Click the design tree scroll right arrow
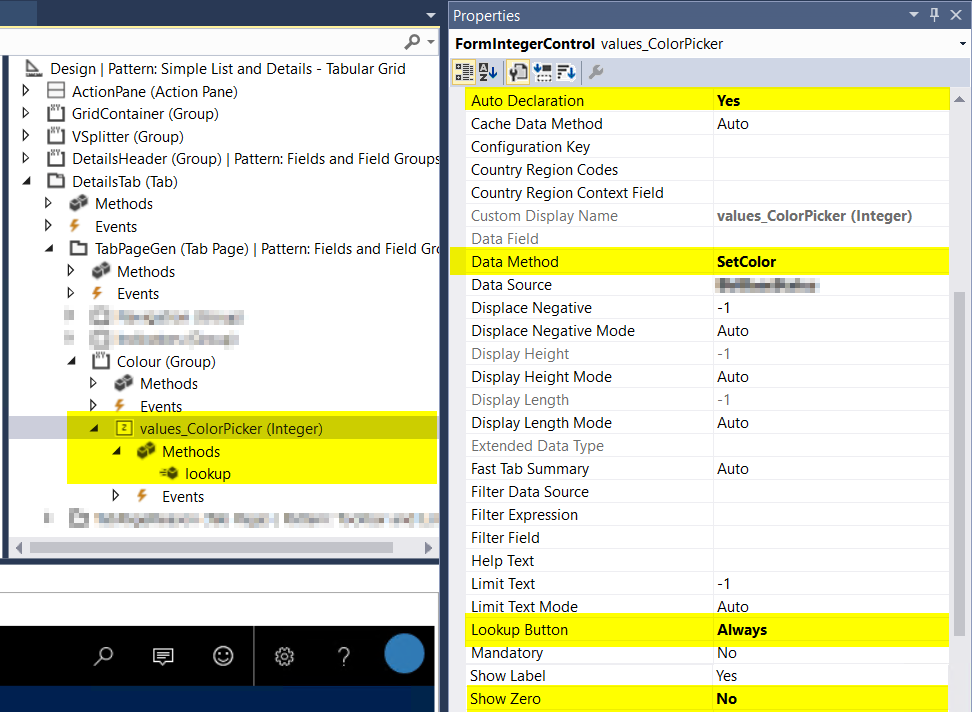The image size is (973, 712). [428, 548]
